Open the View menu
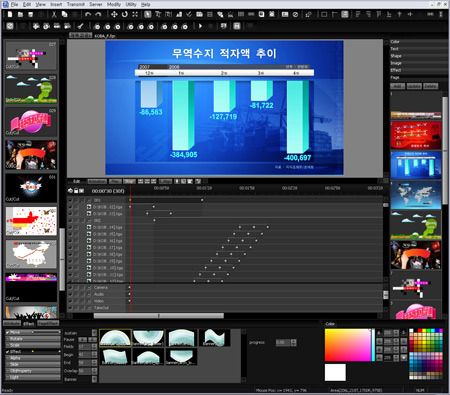450x395 pixels. [40, 4]
